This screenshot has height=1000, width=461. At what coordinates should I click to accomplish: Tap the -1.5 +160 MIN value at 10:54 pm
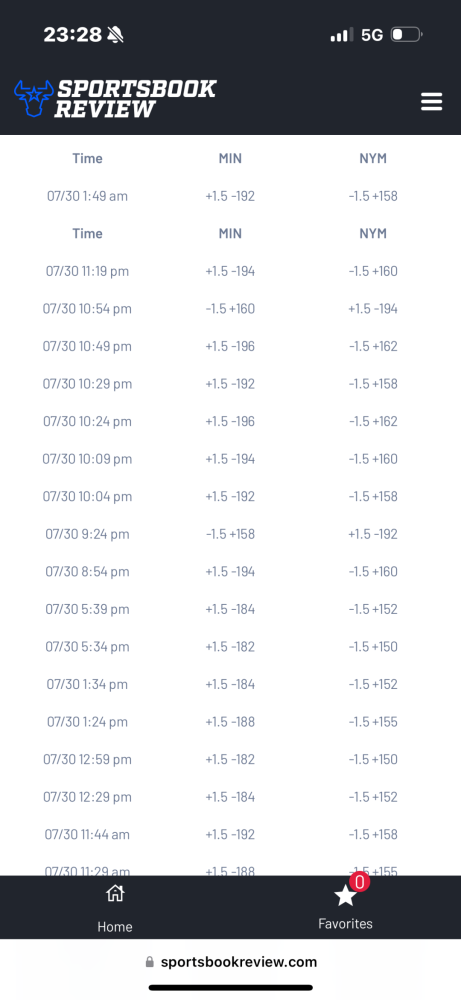click(x=230, y=309)
